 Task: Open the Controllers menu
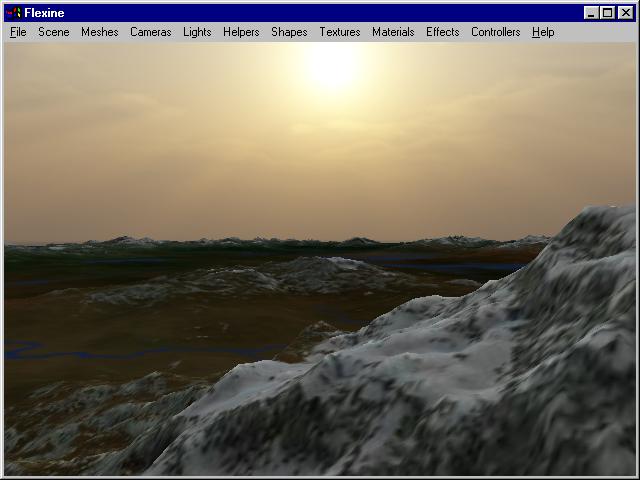pyautogui.click(x=496, y=32)
